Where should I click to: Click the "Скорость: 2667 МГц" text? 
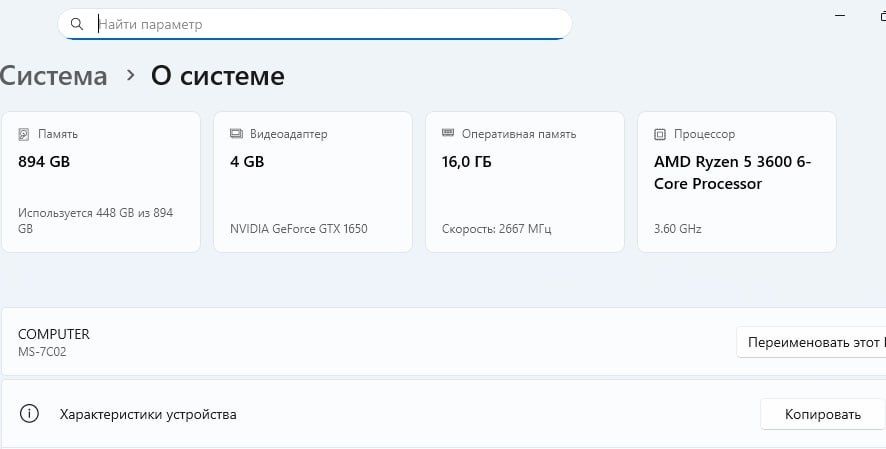[496, 229]
